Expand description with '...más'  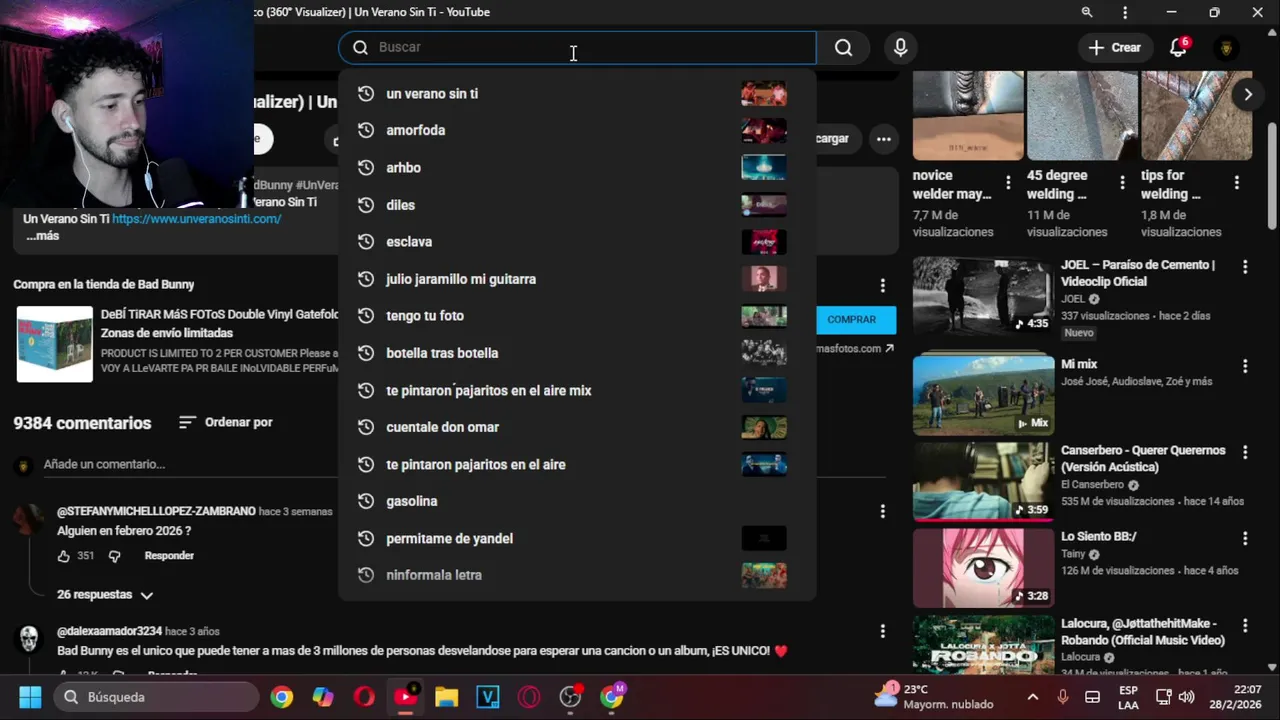click(x=42, y=236)
